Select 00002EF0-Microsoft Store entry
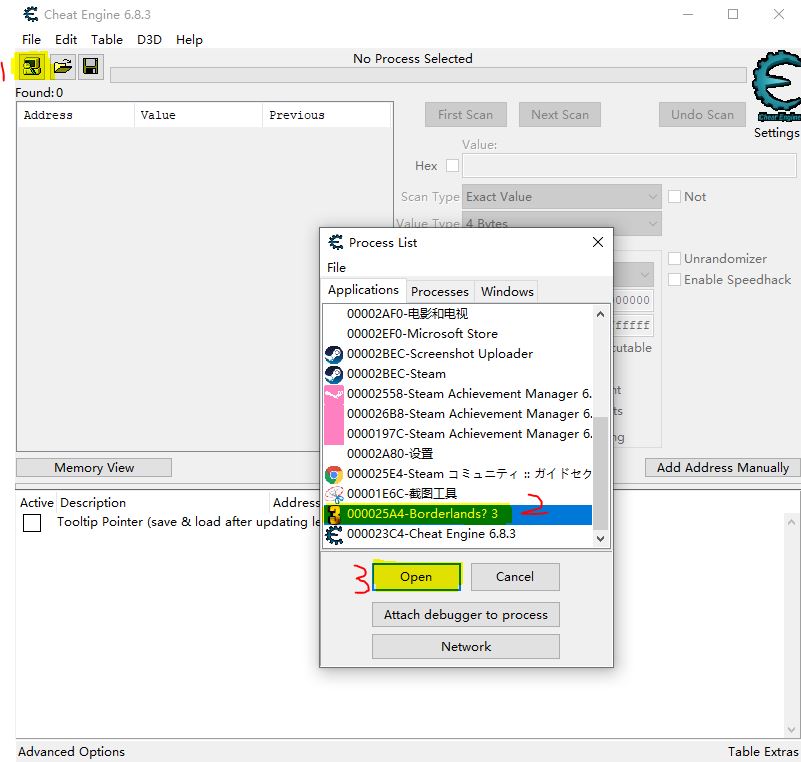801x762 pixels. click(458, 334)
